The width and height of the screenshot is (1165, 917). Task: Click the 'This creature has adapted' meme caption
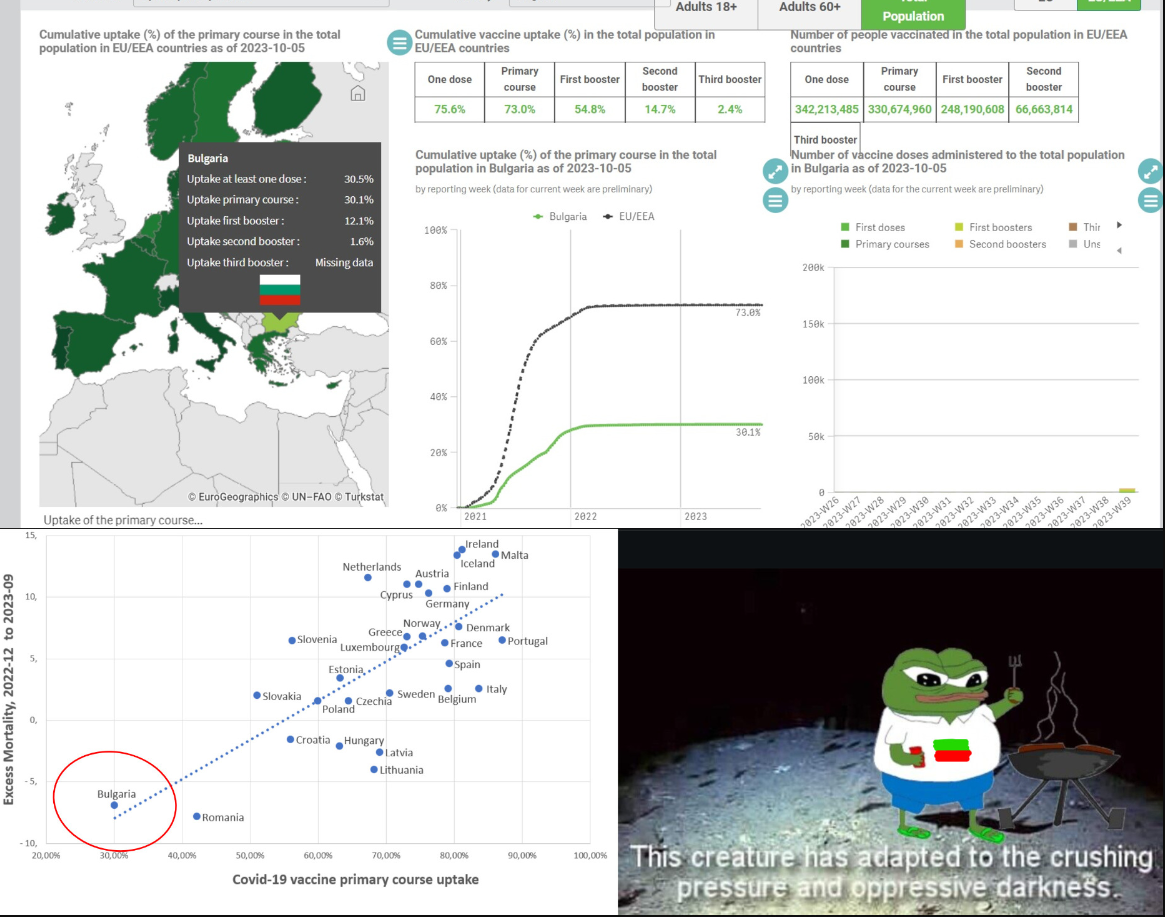[x=892, y=872]
